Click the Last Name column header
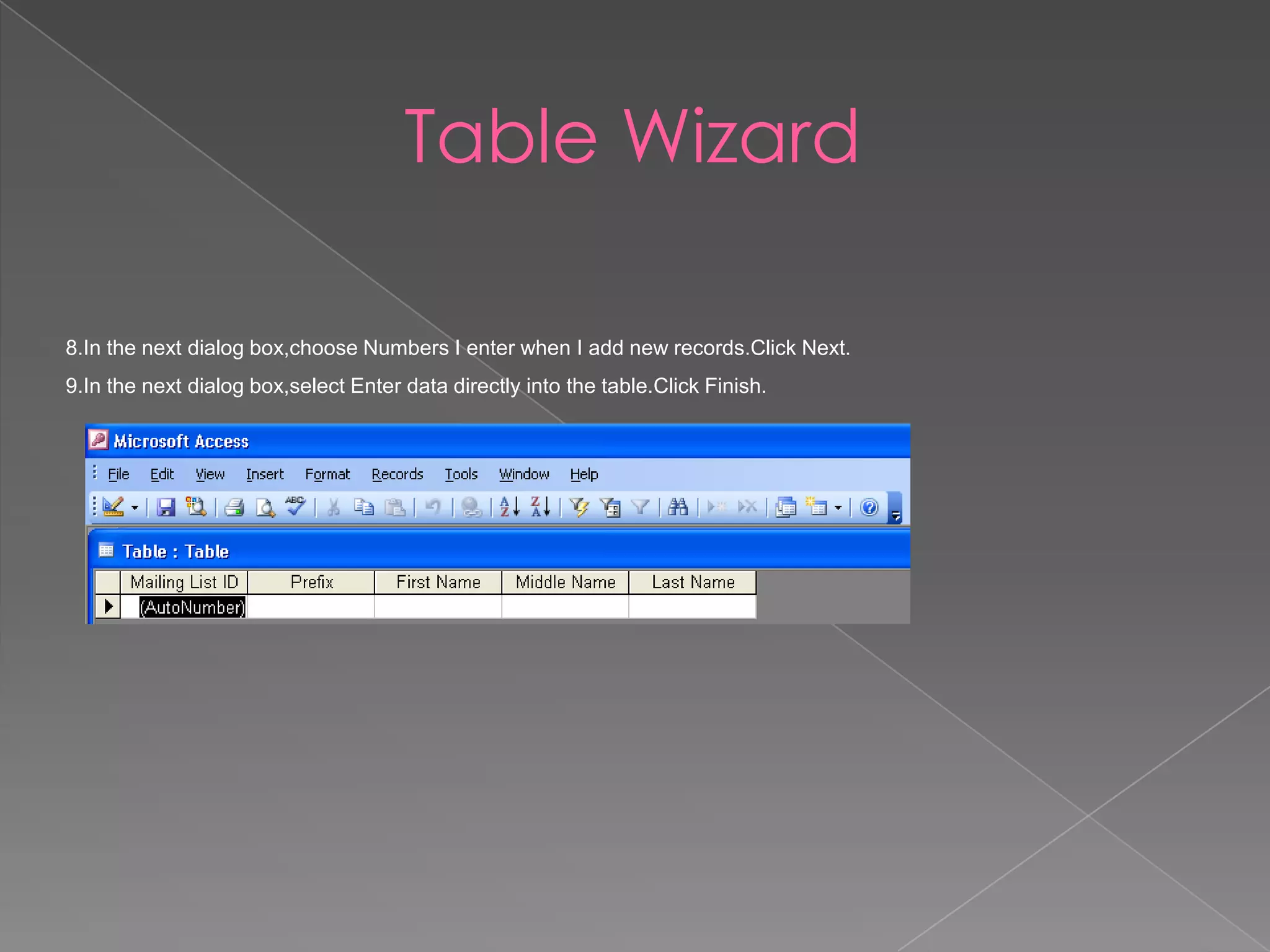 pyautogui.click(x=693, y=582)
